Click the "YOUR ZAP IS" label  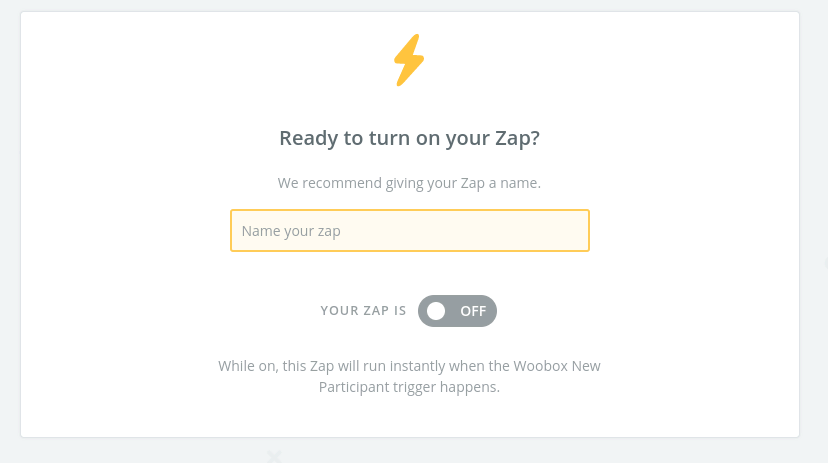363,311
